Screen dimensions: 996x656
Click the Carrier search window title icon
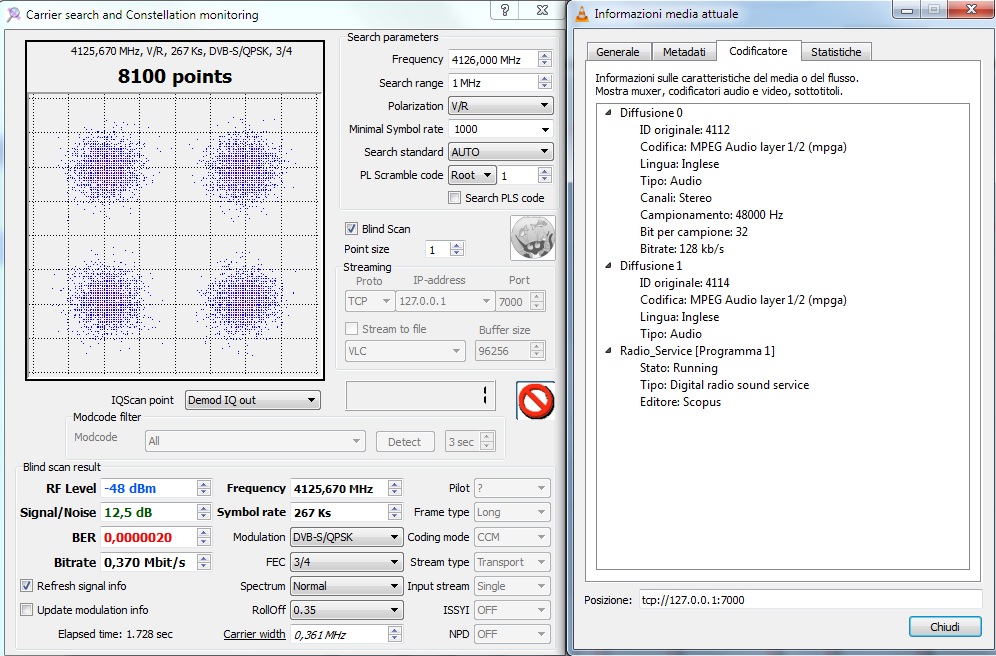pos(13,15)
